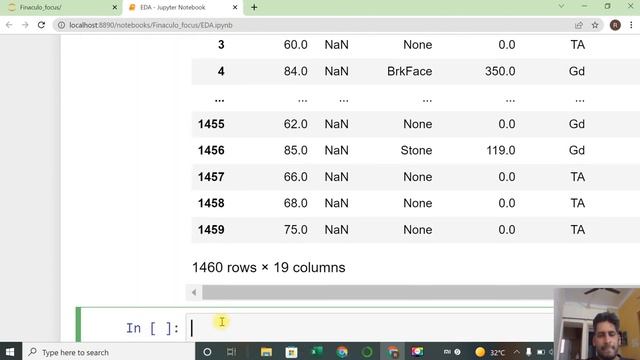Click the 350.0 value in row 4

tap(500, 71)
